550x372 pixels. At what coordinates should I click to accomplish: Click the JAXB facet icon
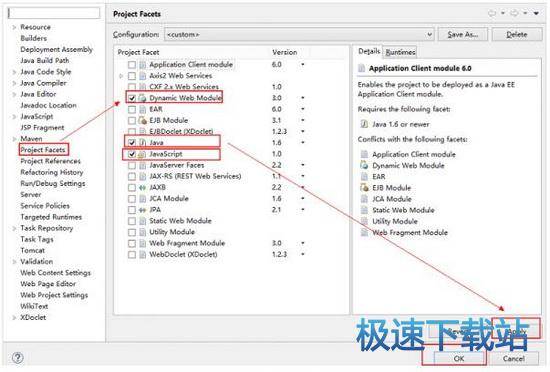tap(142, 188)
